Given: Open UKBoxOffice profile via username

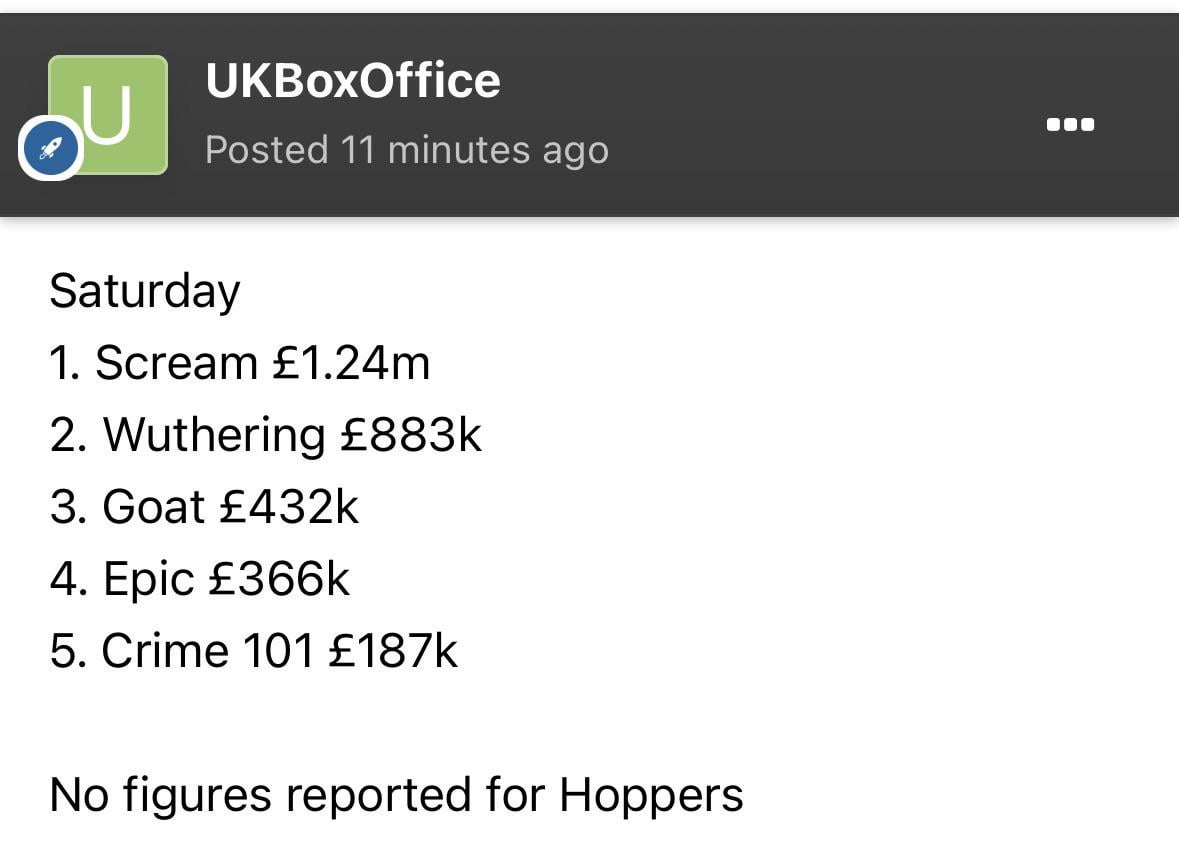Looking at the screenshot, I should click(x=353, y=81).
